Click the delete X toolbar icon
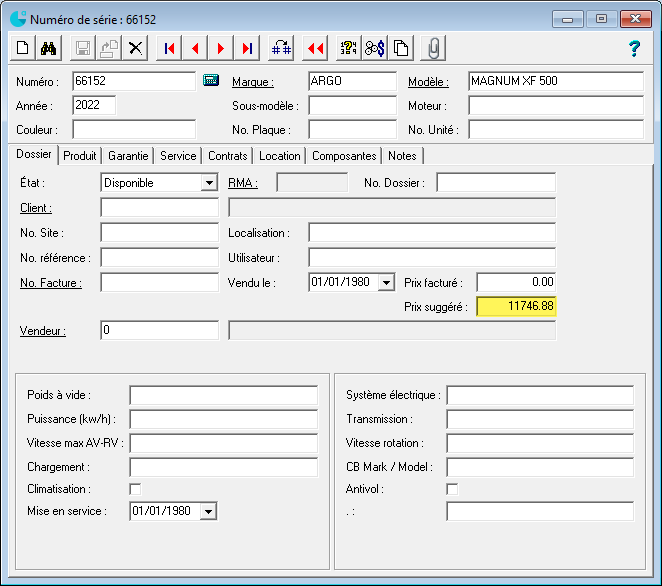662x586 pixels. (x=135, y=48)
